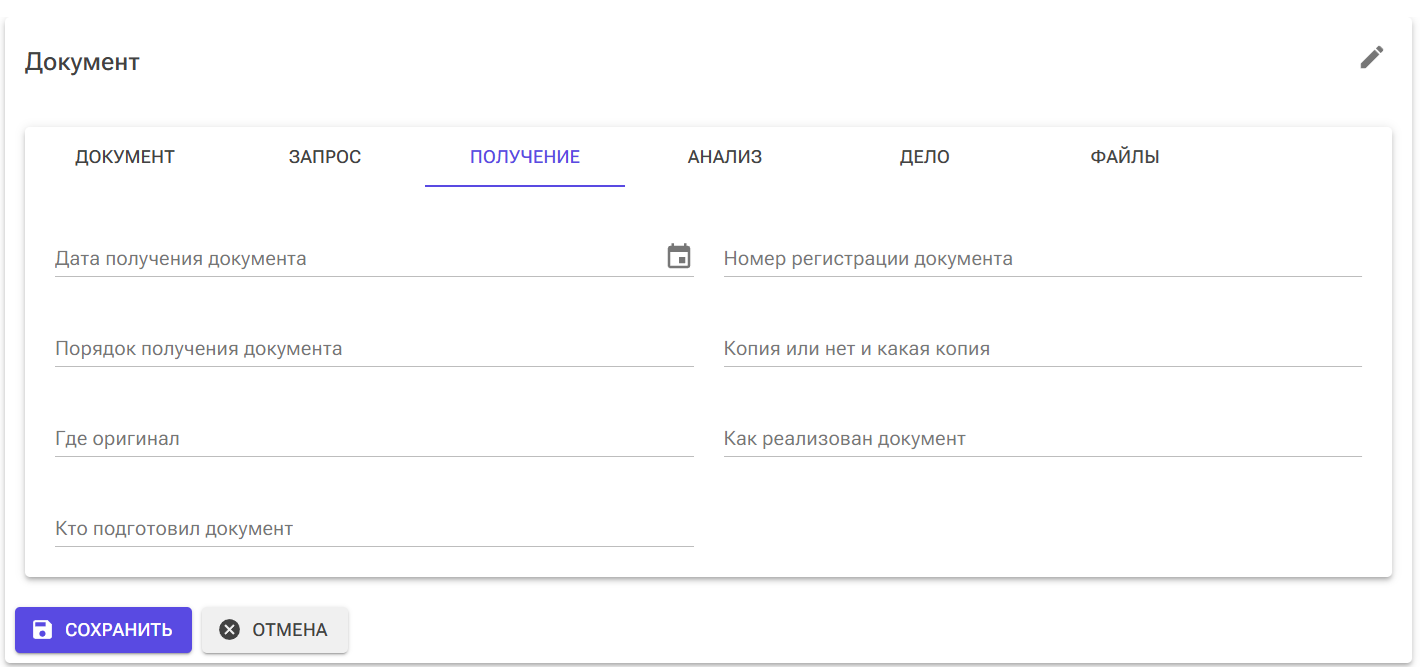Click the pencil edit icon

point(1371,58)
